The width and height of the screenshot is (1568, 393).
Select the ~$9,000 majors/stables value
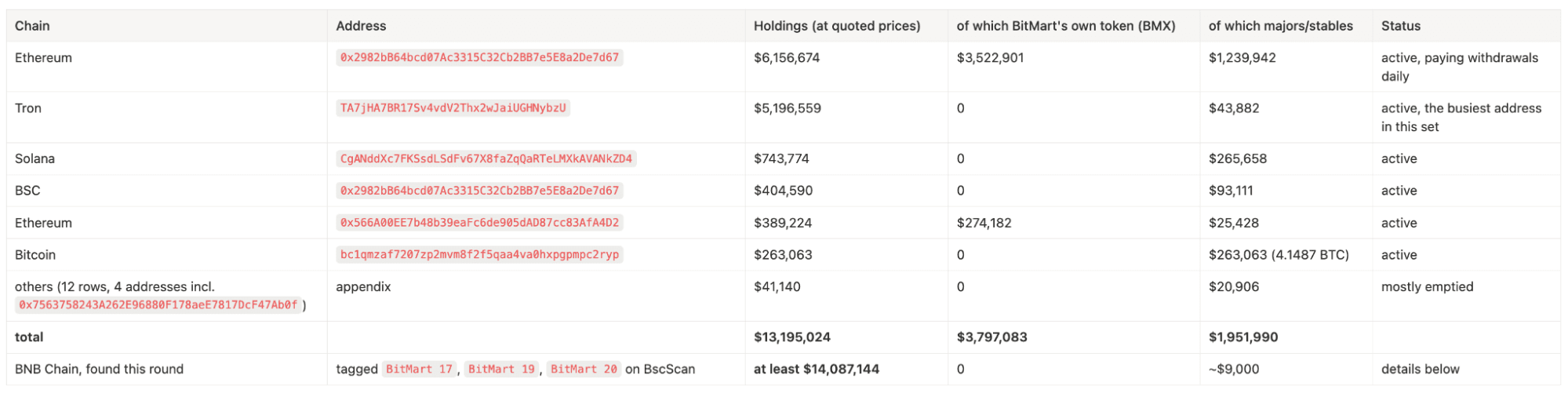click(1234, 369)
